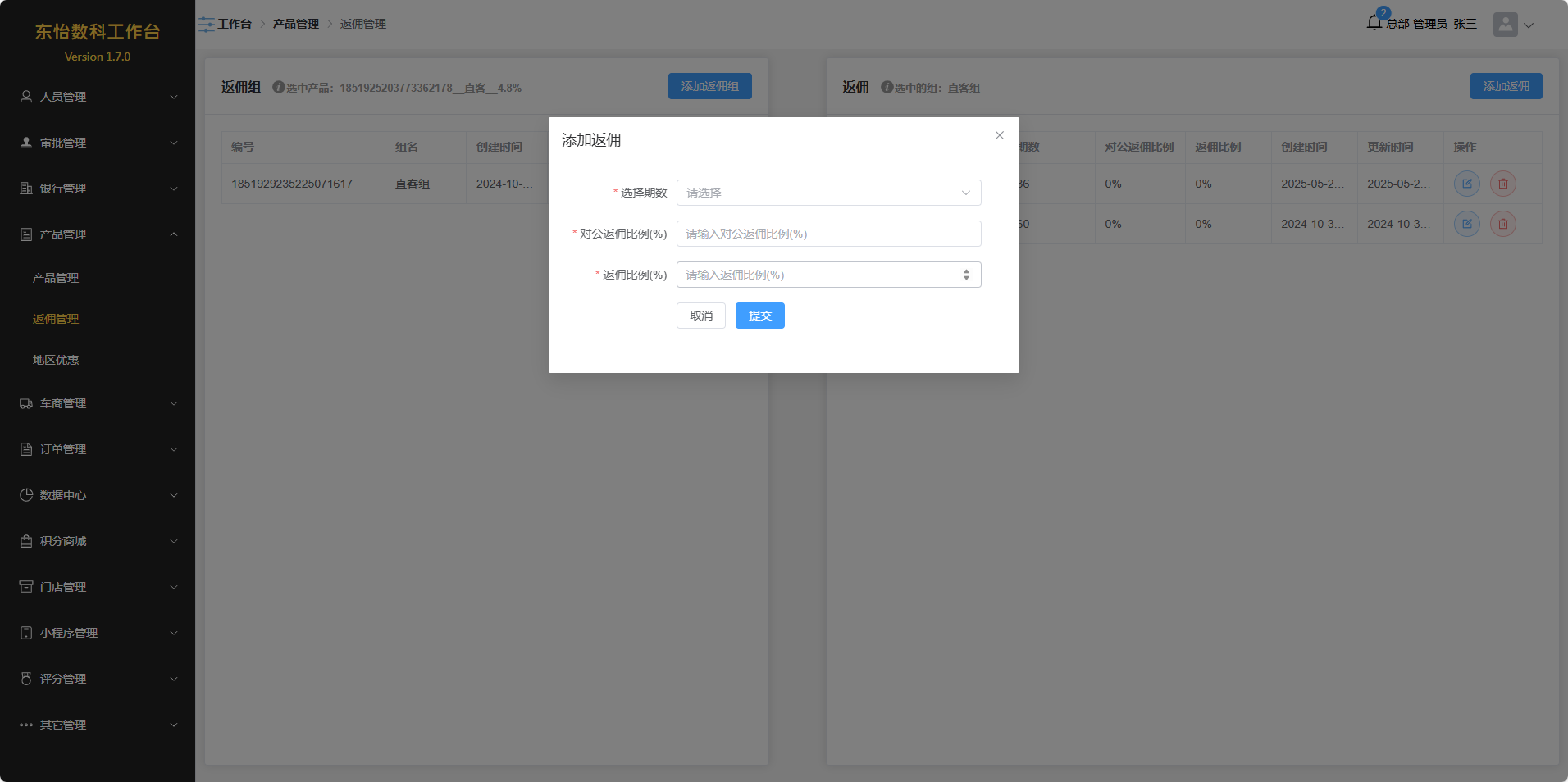Click the delete icon in first 返佣 row
This screenshot has height=782, width=1568.
pos(1502,184)
